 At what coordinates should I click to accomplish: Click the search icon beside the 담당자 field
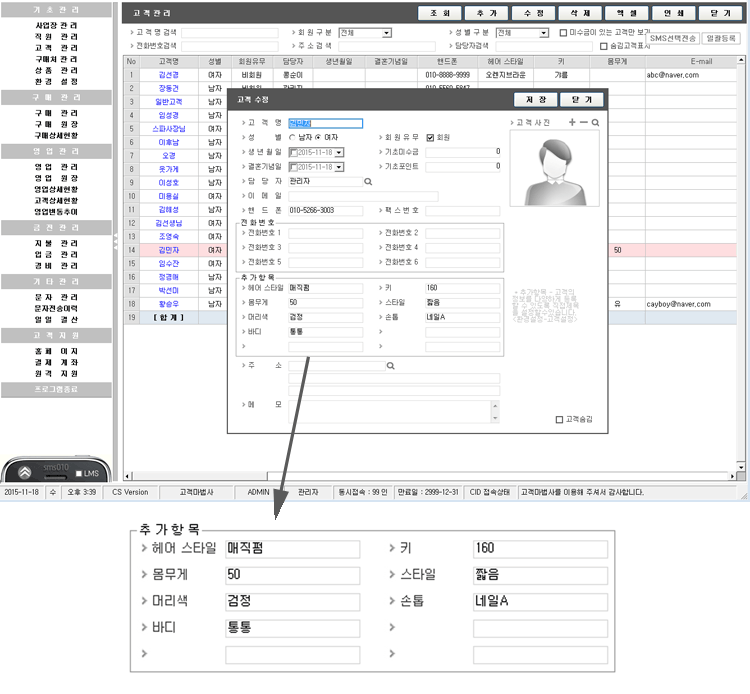pyautogui.click(x=367, y=181)
